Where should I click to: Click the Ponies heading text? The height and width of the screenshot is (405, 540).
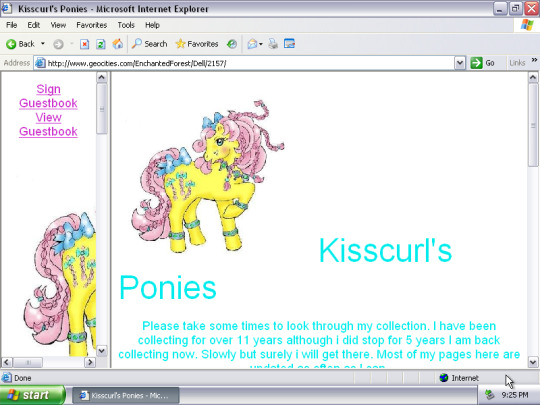coord(168,288)
